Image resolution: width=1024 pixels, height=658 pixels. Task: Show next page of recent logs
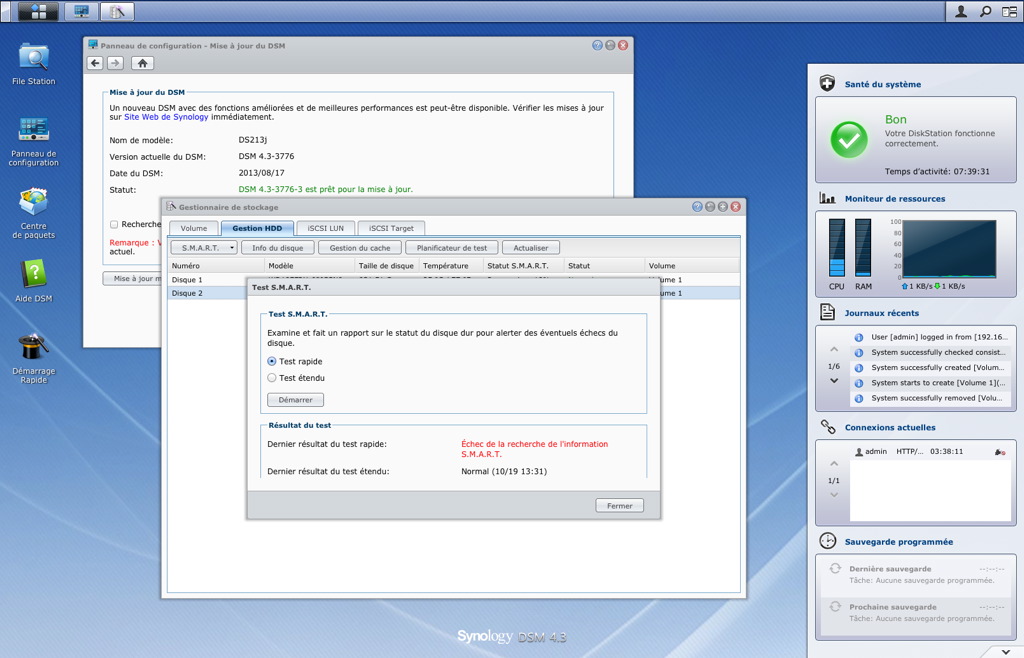coord(834,381)
